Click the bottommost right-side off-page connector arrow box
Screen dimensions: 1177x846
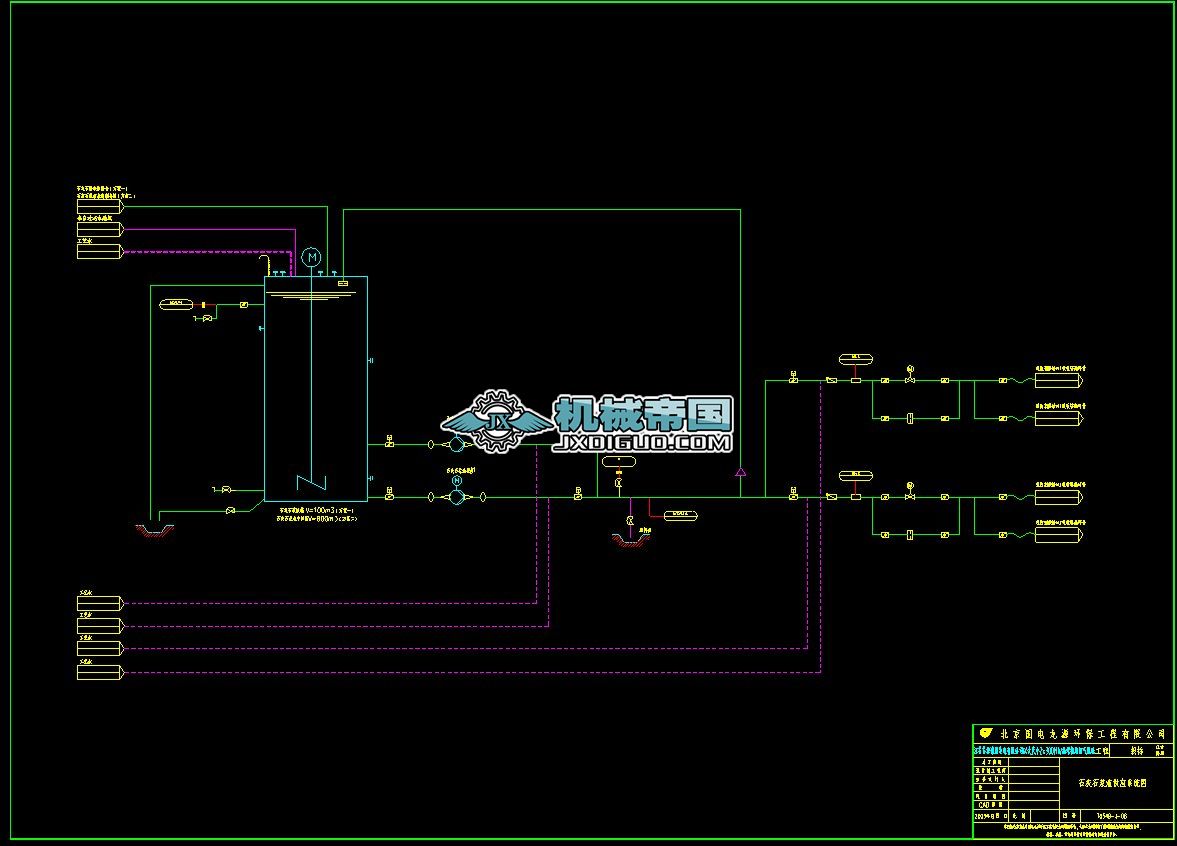1059,535
